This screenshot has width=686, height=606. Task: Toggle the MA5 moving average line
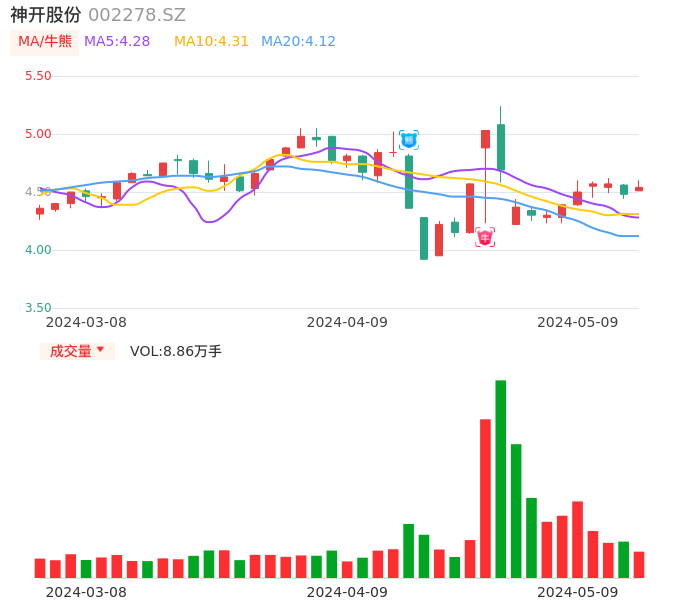tap(117, 42)
